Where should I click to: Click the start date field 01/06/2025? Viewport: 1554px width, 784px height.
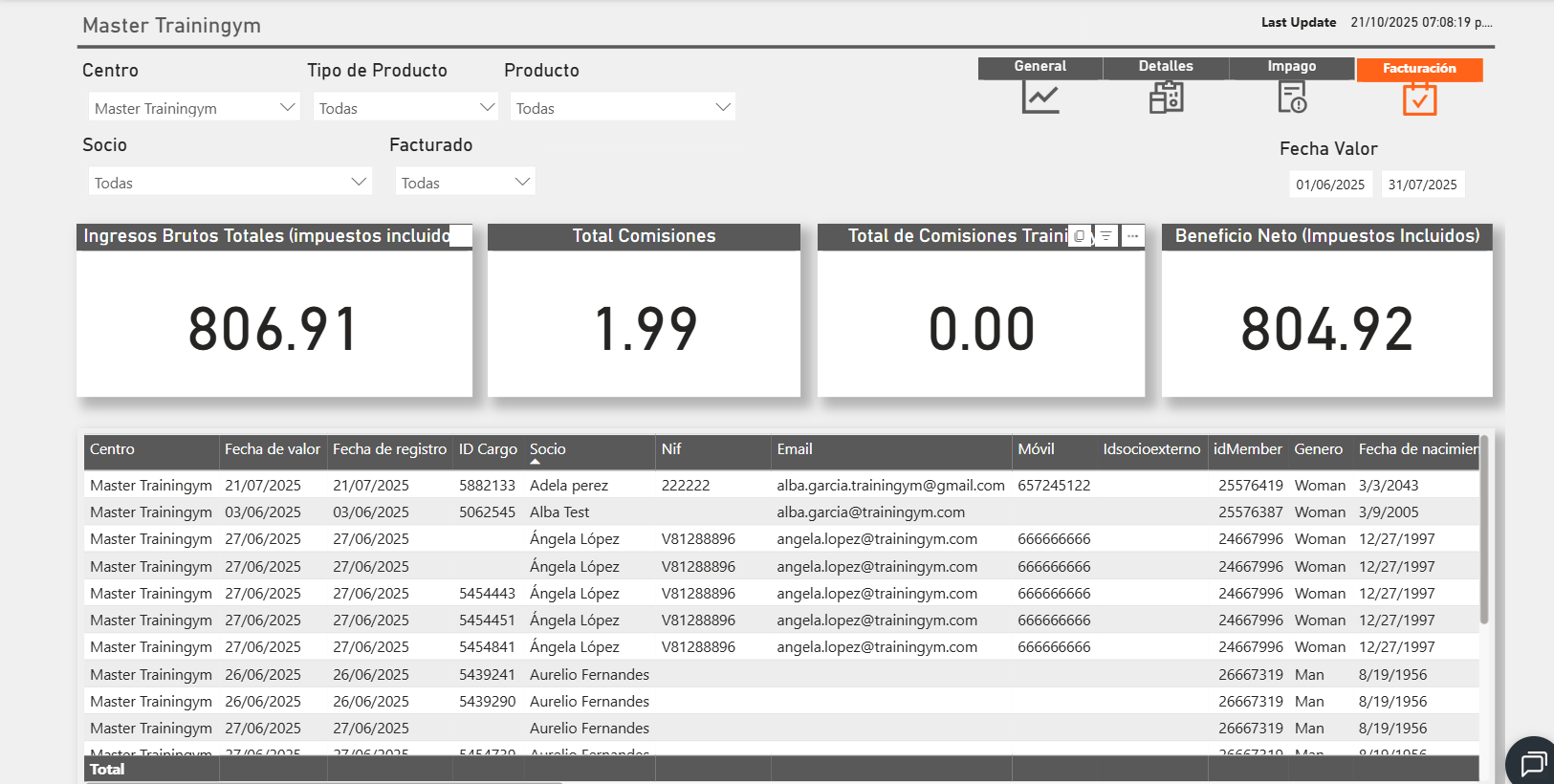pyautogui.click(x=1330, y=185)
